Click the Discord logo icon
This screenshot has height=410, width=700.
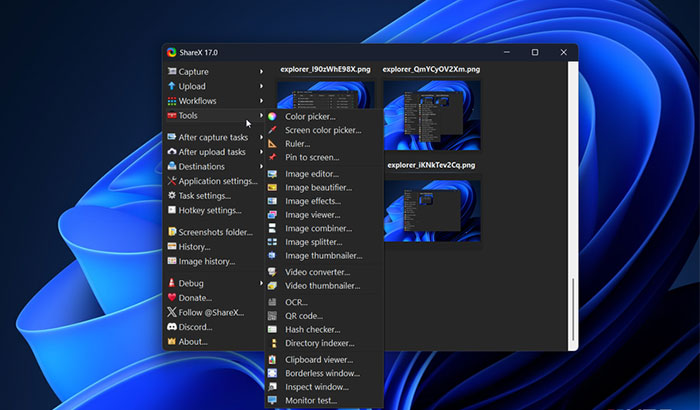(x=172, y=327)
